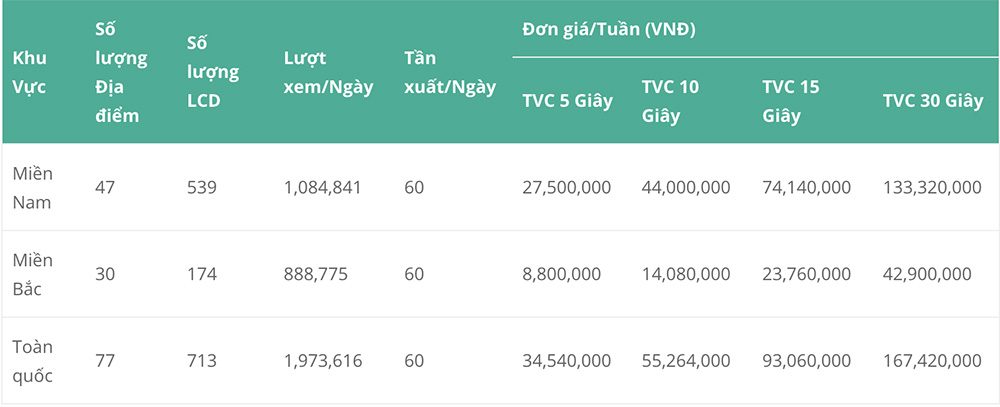1000x407 pixels.
Task: Click the Số lượng LCD header
Action: click(x=213, y=72)
